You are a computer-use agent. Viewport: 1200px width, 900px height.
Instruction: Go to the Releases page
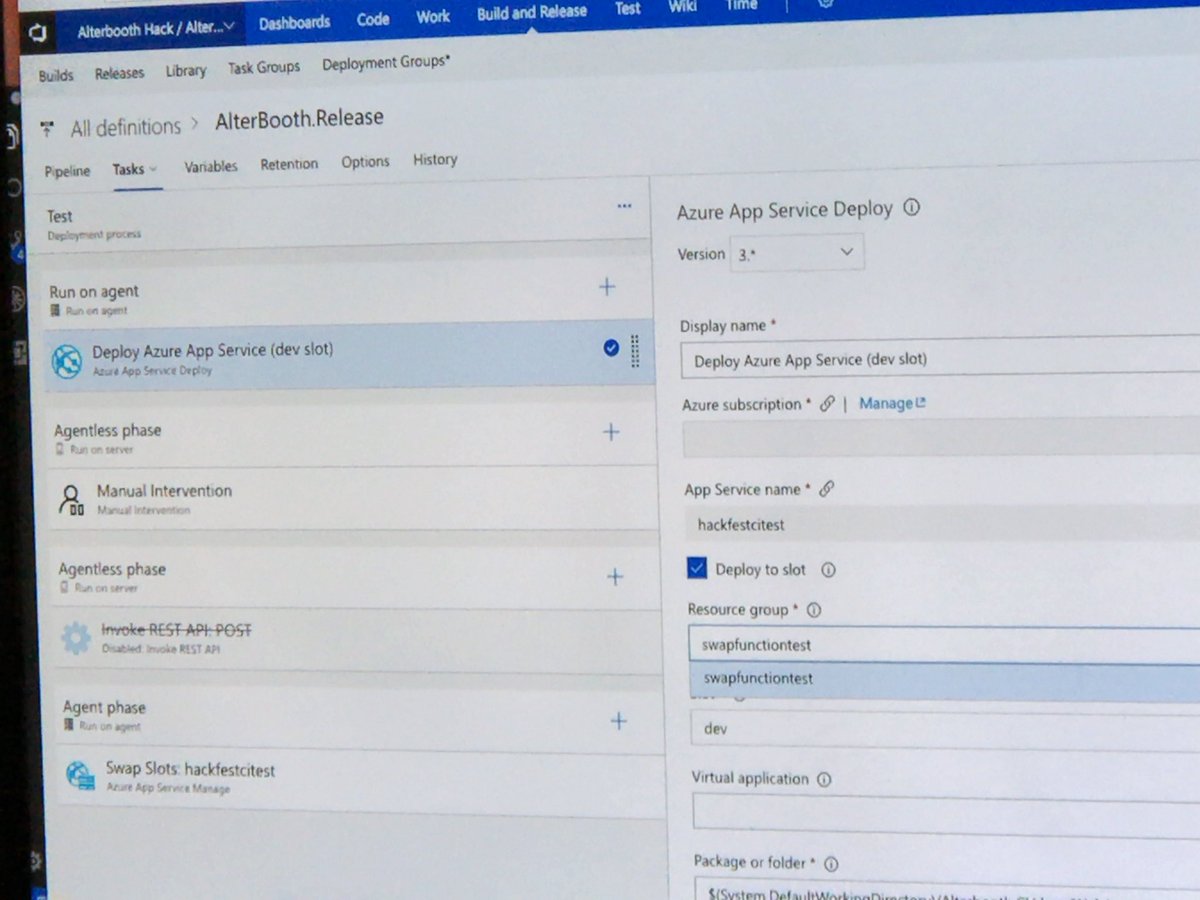pos(119,73)
